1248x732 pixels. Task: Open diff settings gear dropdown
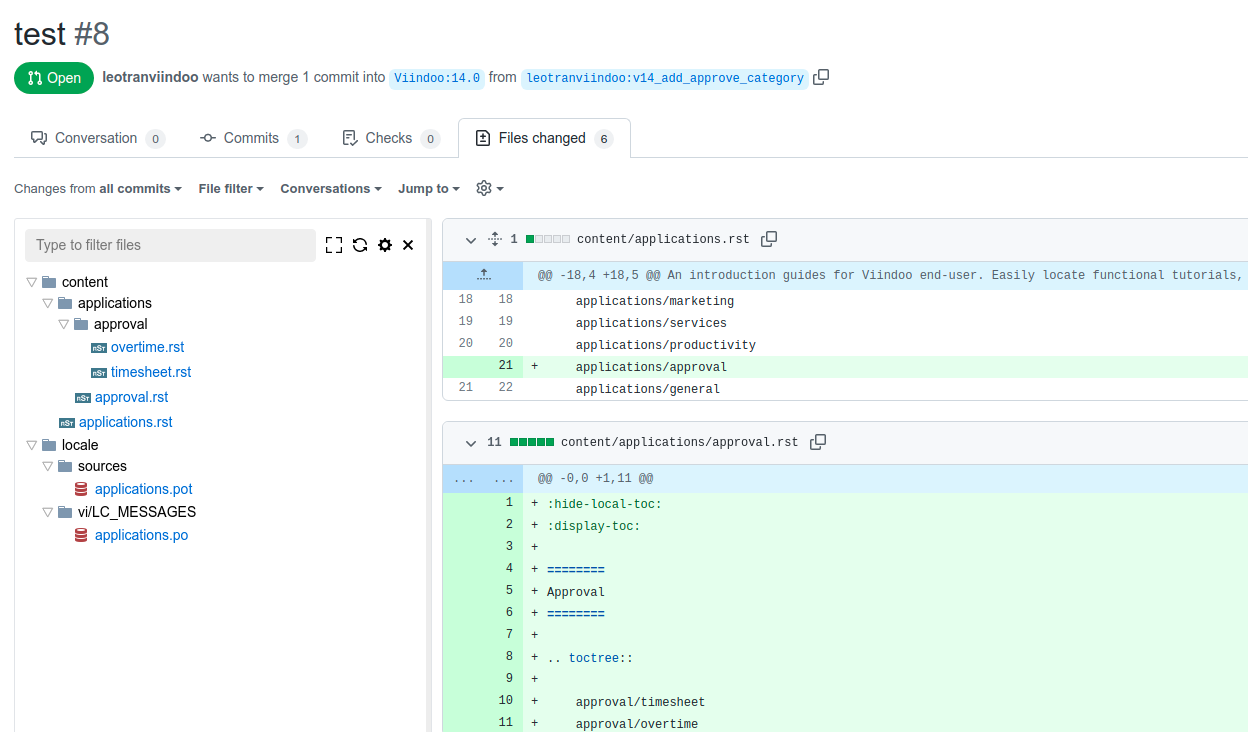pyautogui.click(x=489, y=188)
